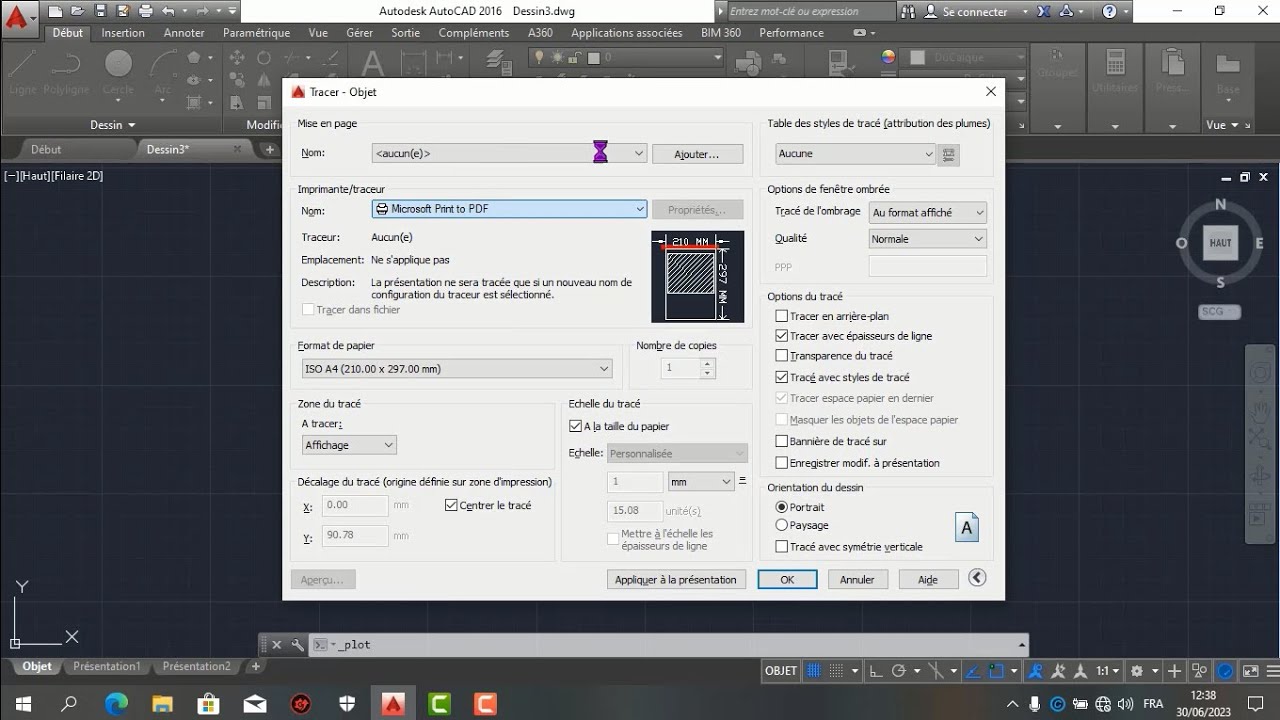
Task: Open the Format de papier ISO A4 dropdown
Action: 457,369
